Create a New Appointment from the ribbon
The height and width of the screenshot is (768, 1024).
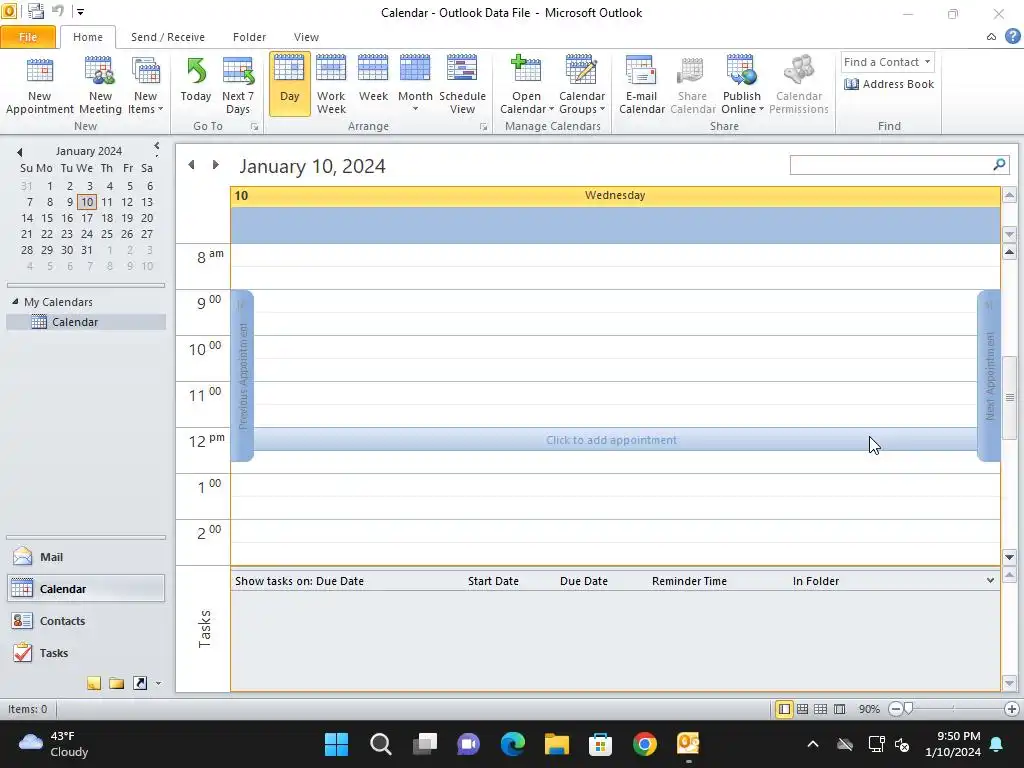[x=39, y=85]
